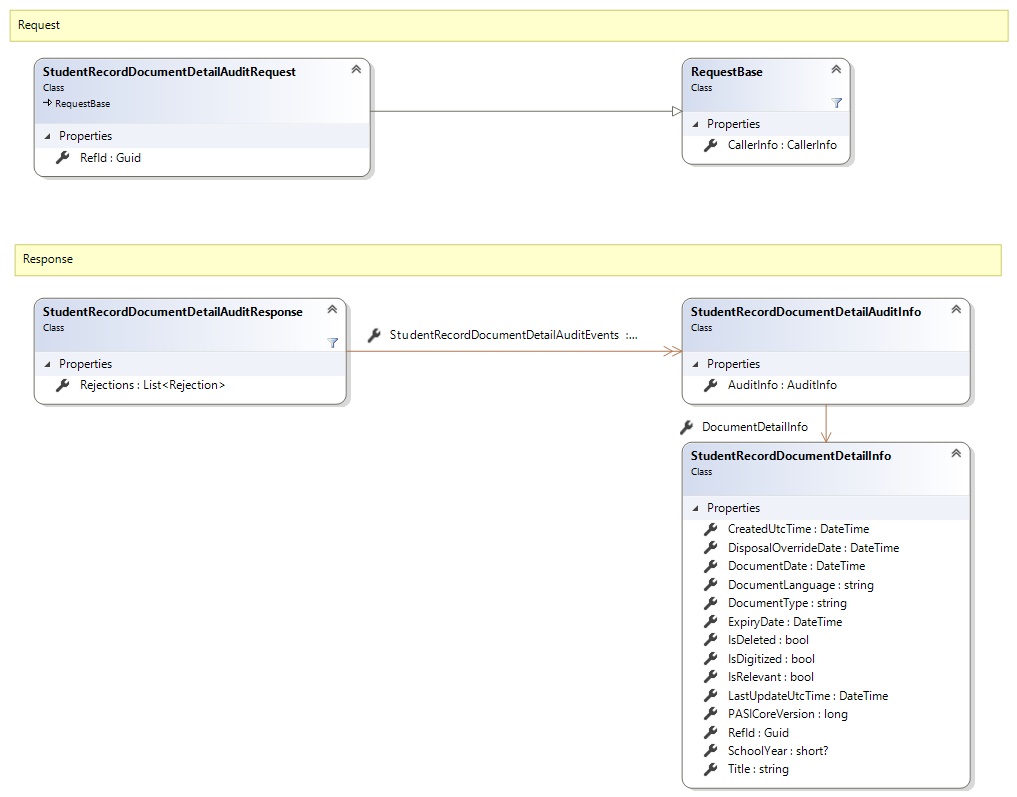Collapse Properties compartment in RequestBase
1017x797 pixels.
pyautogui.click(x=692, y=124)
